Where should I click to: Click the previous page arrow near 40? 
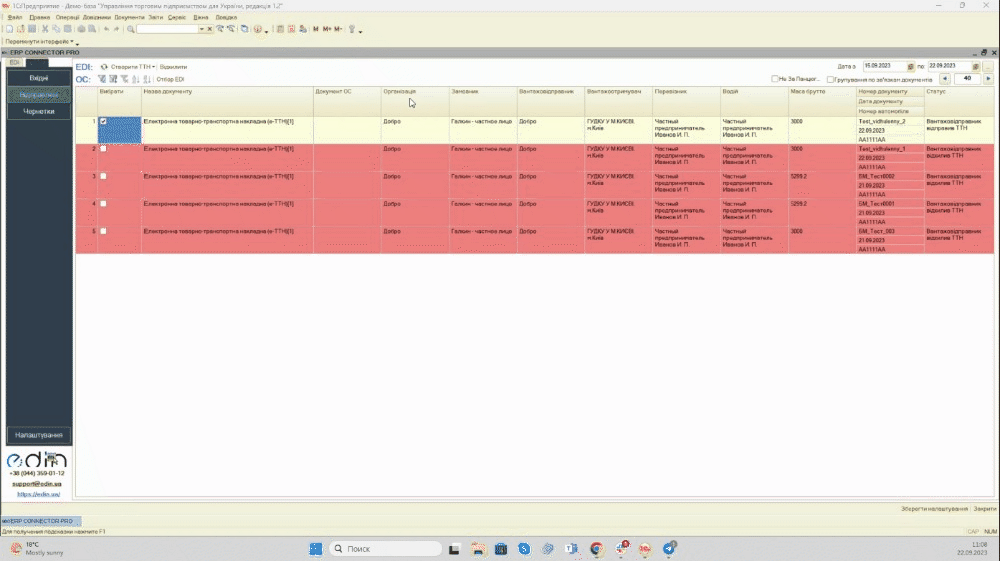[945, 79]
